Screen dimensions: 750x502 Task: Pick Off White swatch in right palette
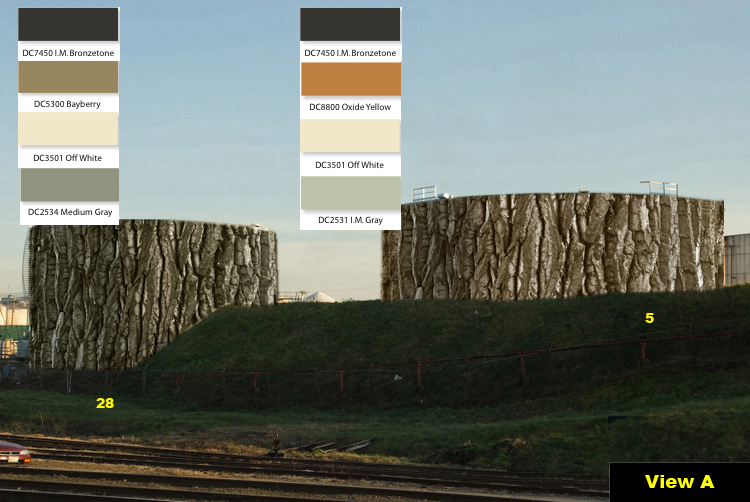350,136
